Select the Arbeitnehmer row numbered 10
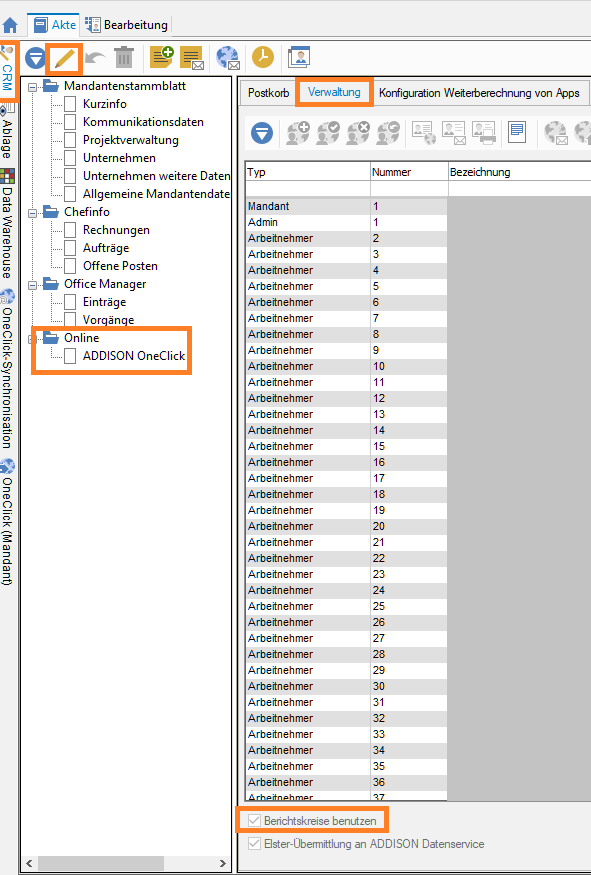591x875 pixels. [346, 366]
